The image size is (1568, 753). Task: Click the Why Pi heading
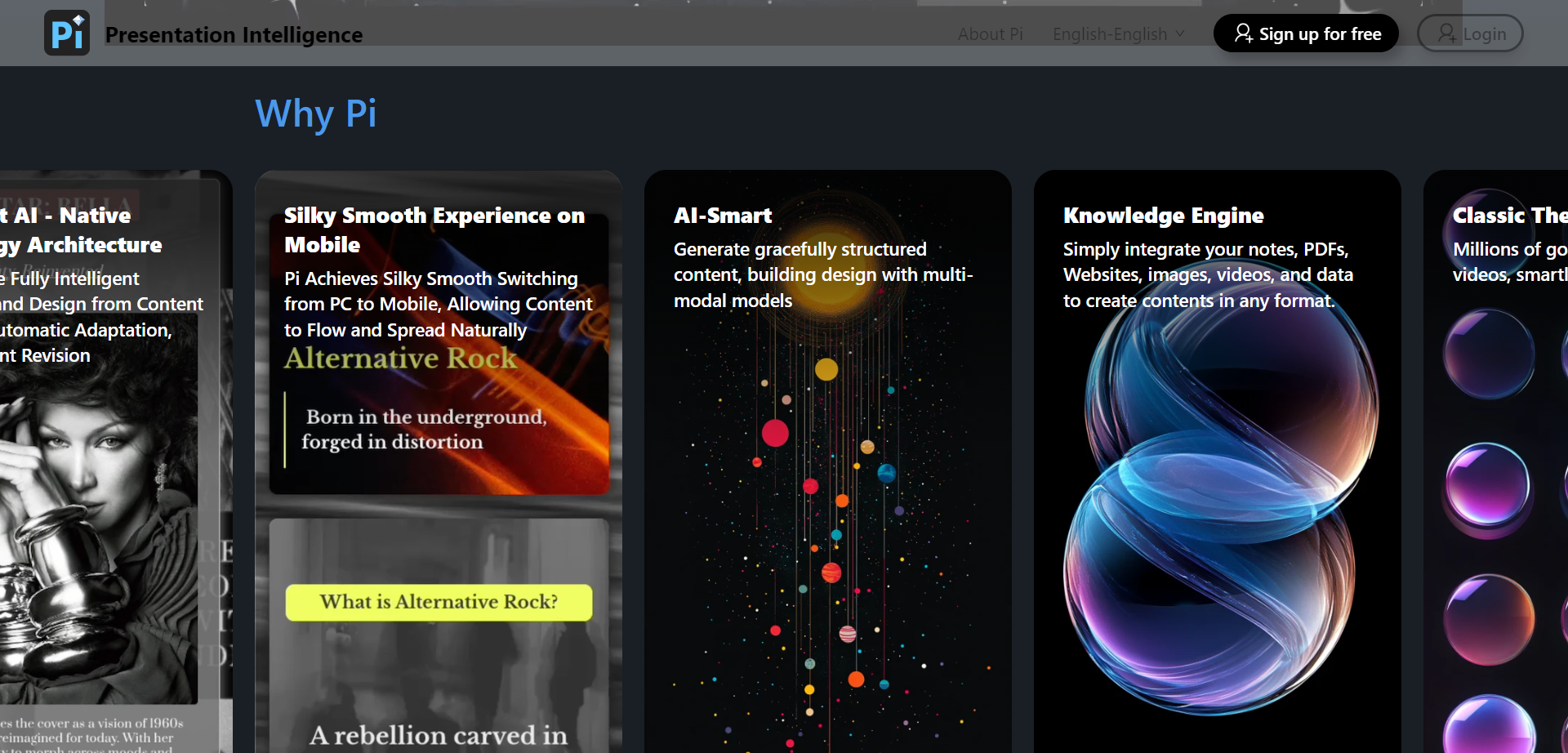pos(316,114)
